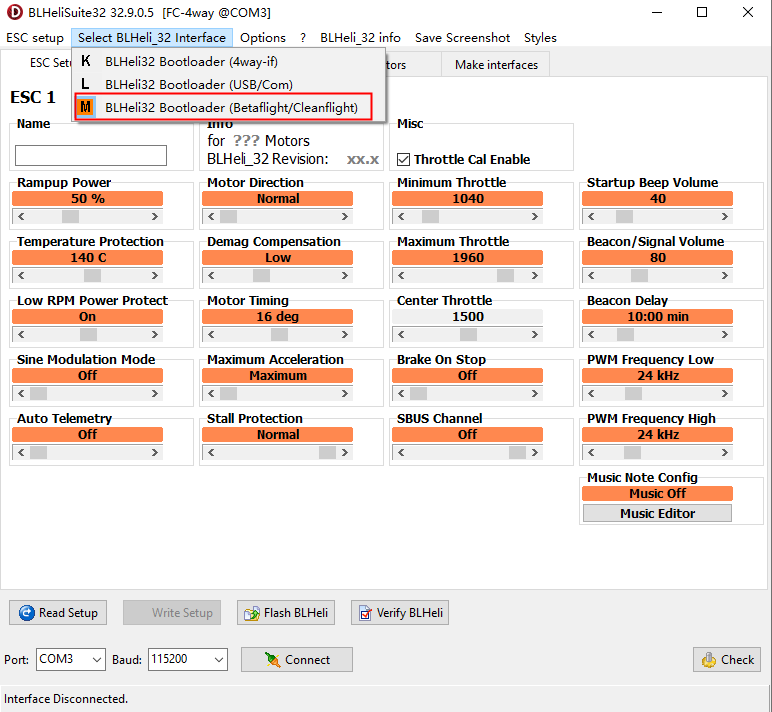
Task: Open the BLHeli_32 info menu
Action: click(360, 38)
